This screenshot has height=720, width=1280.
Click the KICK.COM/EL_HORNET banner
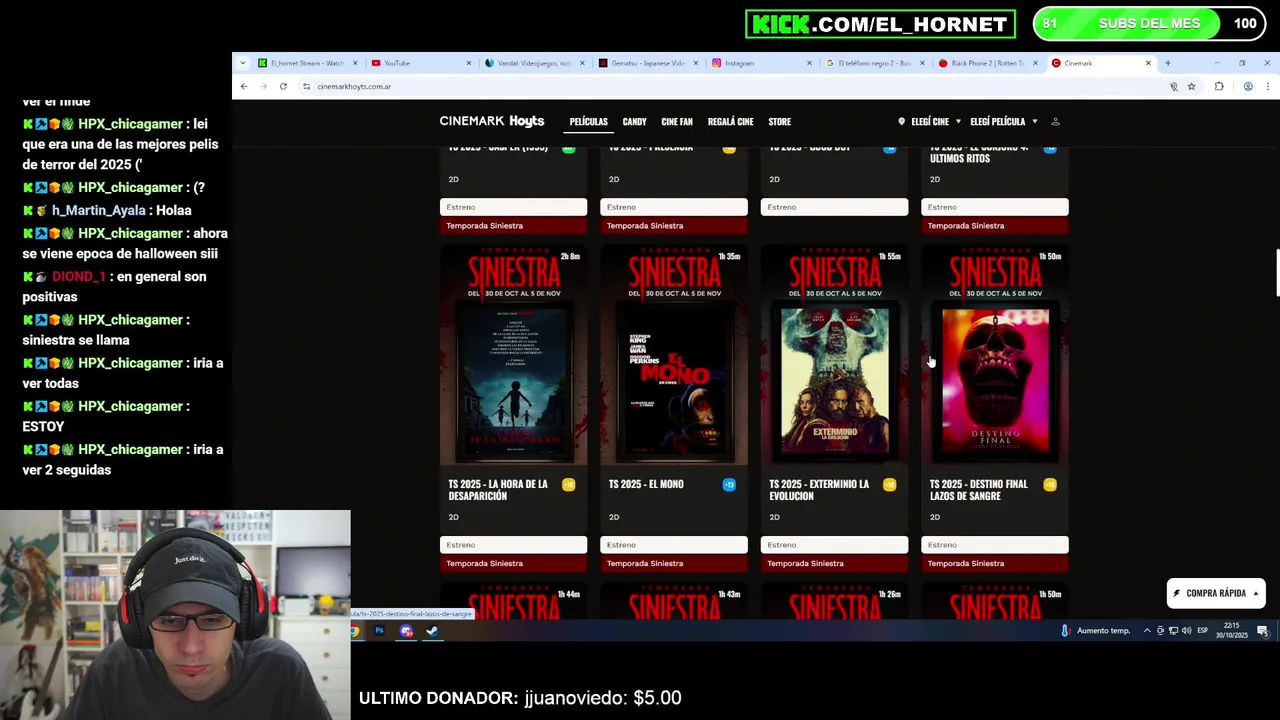pyautogui.click(x=880, y=24)
